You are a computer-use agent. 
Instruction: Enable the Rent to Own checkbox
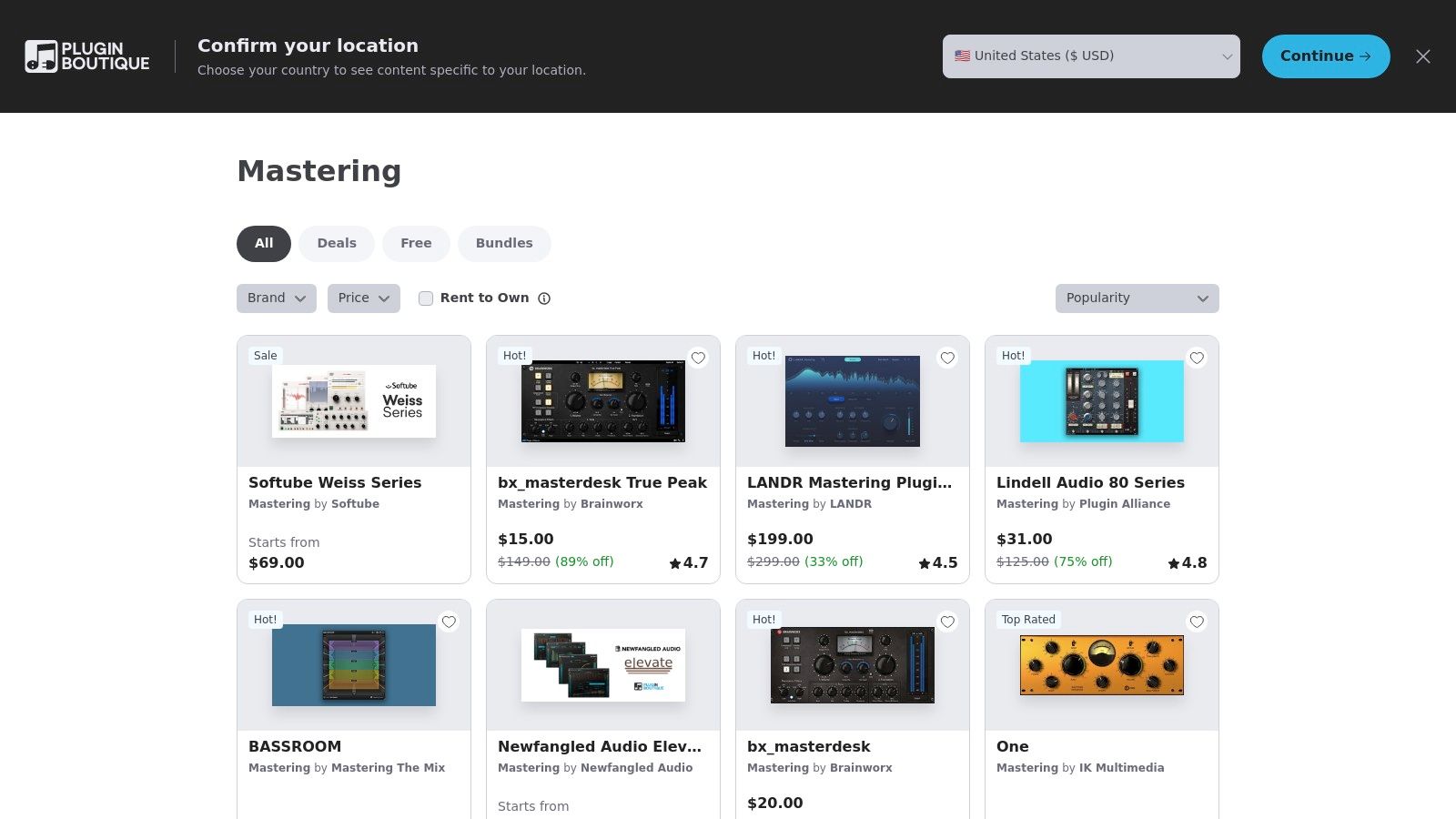pyautogui.click(x=425, y=298)
